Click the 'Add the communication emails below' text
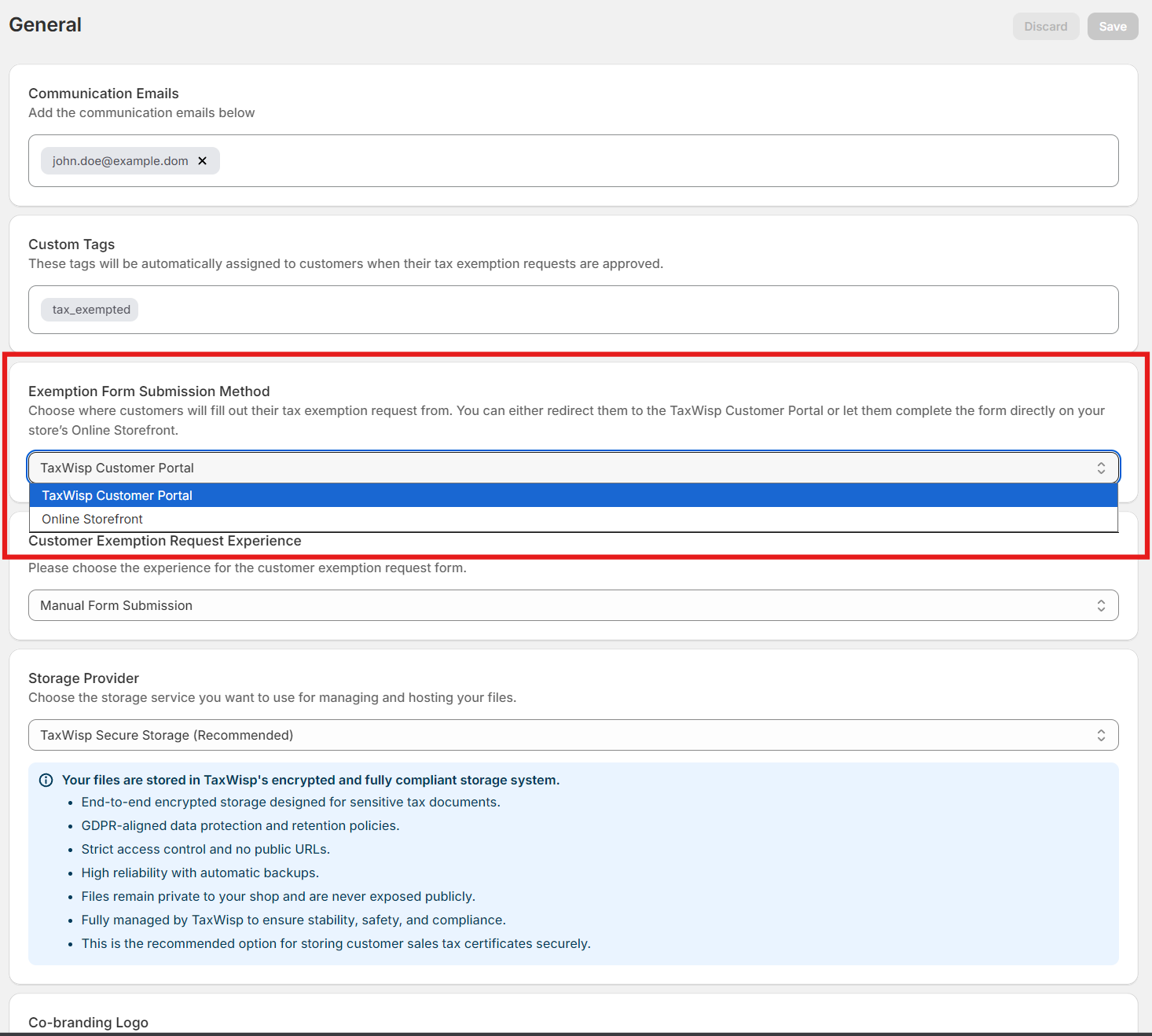The image size is (1152, 1036). click(x=141, y=113)
